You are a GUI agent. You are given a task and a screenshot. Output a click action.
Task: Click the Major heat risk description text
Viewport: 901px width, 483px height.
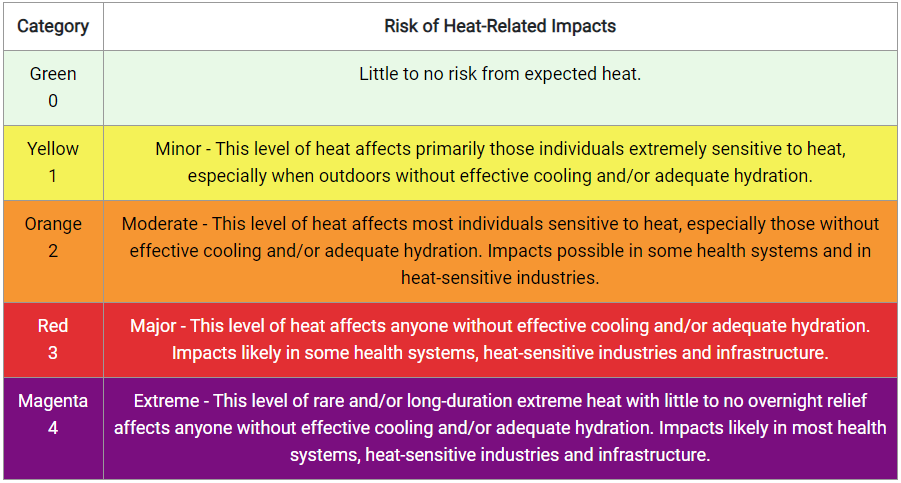(x=500, y=339)
